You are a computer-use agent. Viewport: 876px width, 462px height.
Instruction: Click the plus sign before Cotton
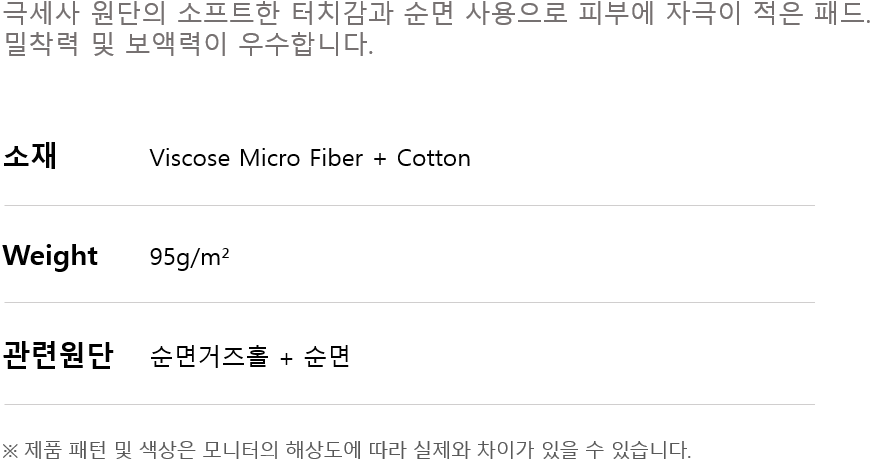click(x=379, y=159)
